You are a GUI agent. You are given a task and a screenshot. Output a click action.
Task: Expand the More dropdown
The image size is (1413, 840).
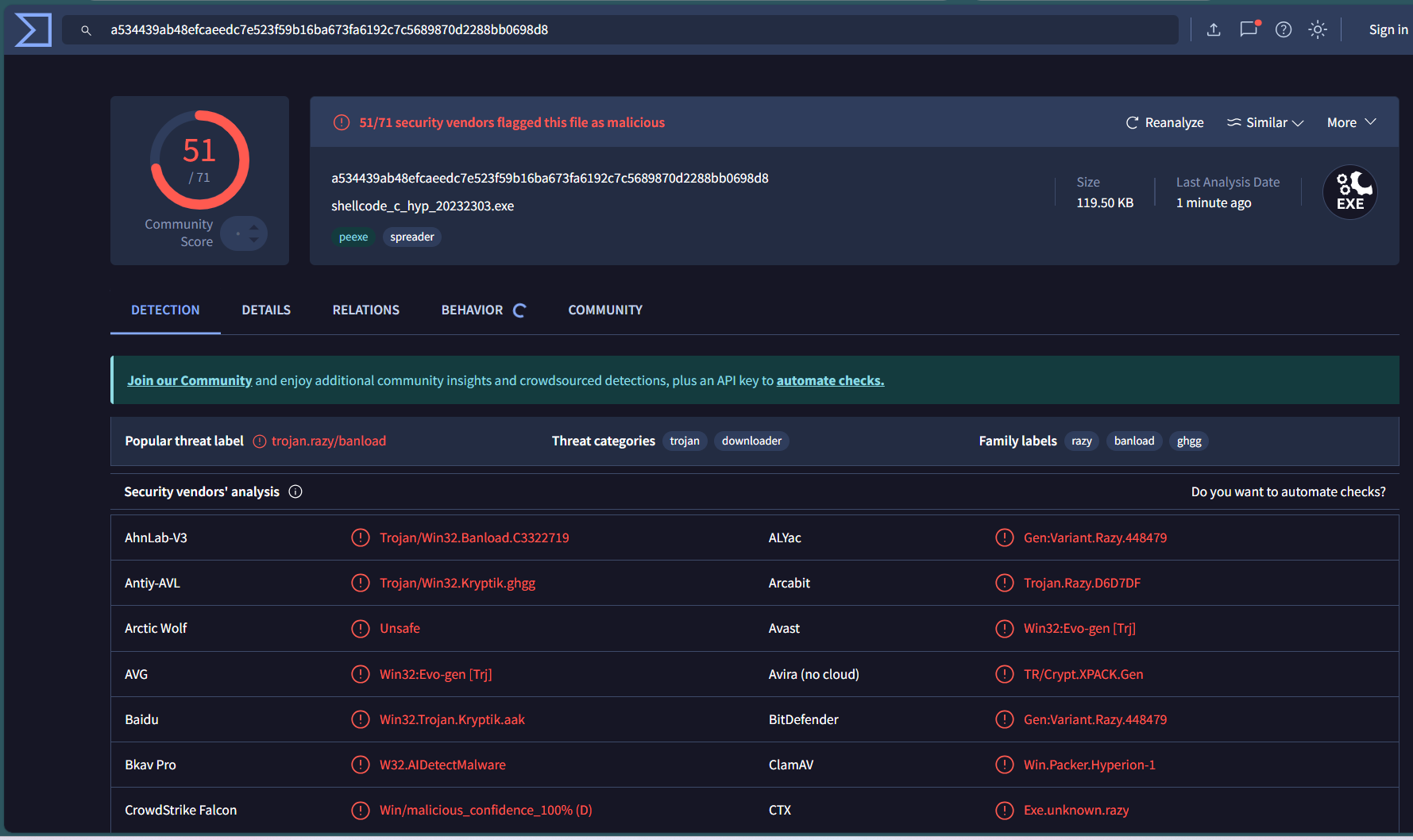(1351, 122)
